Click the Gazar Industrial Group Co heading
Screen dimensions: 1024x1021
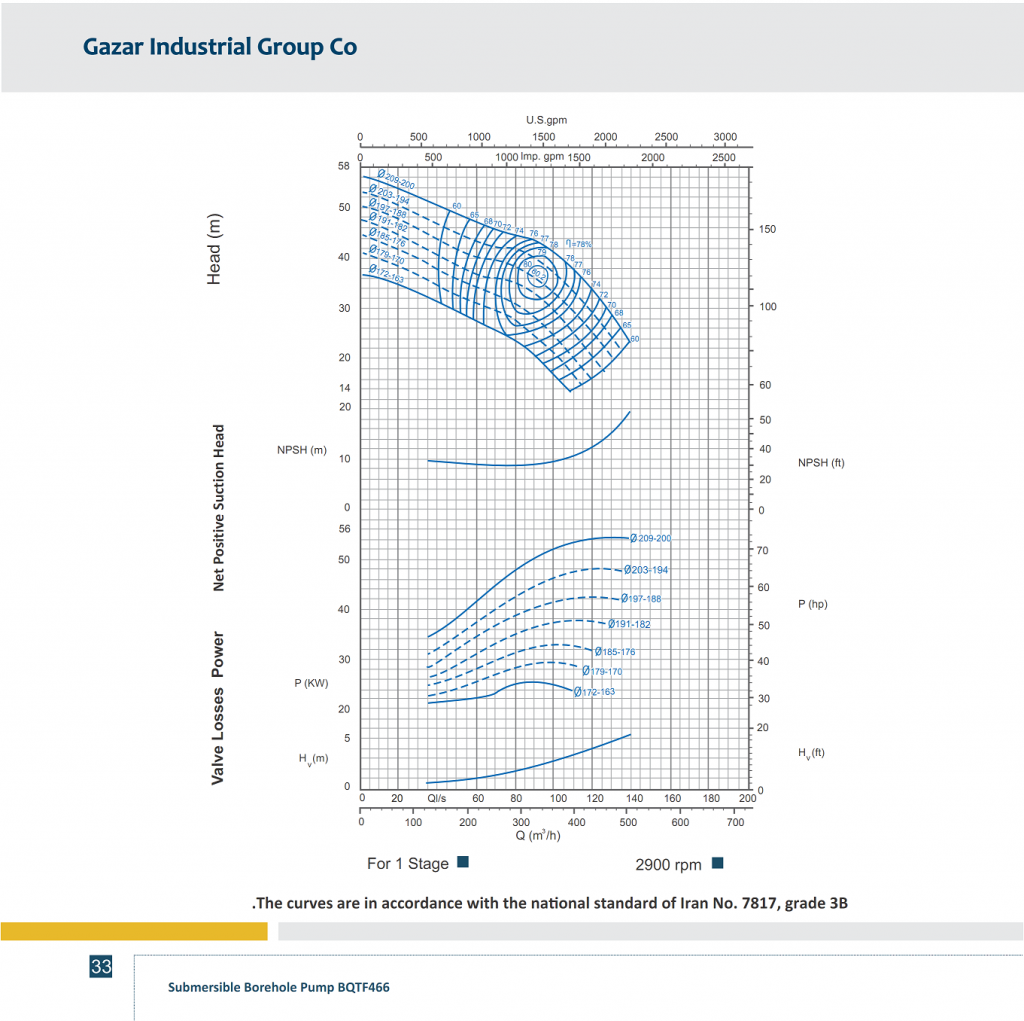(220, 47)
